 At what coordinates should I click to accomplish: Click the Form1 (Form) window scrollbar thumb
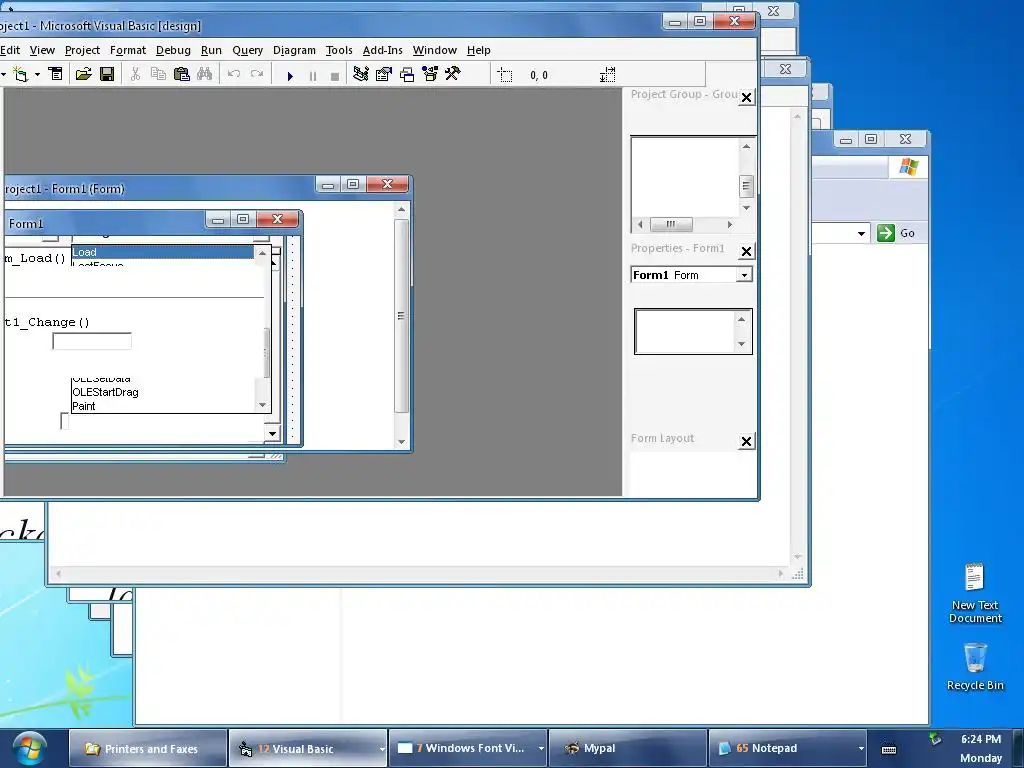(401, 316)
